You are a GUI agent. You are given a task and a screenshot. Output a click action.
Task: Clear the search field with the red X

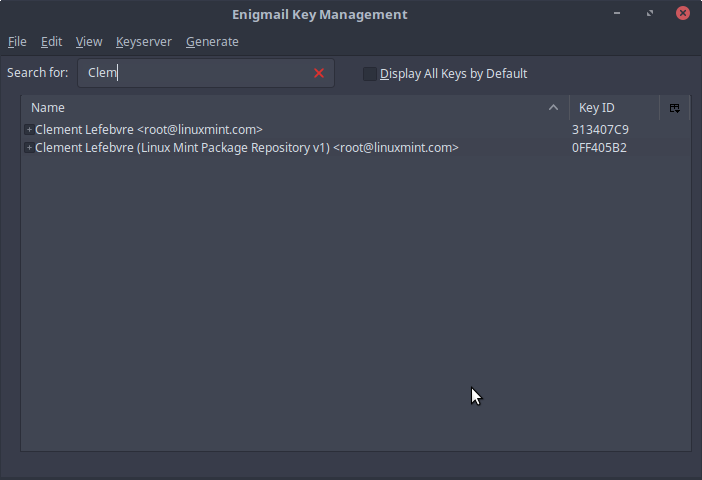point(319,73)
